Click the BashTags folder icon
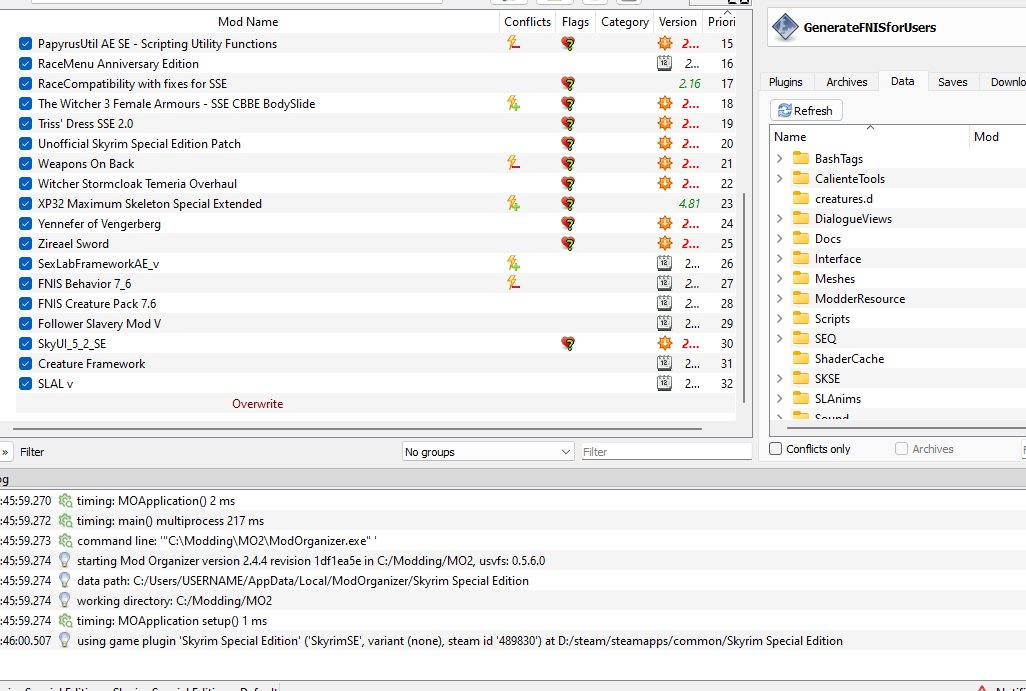 pos(801,158)
